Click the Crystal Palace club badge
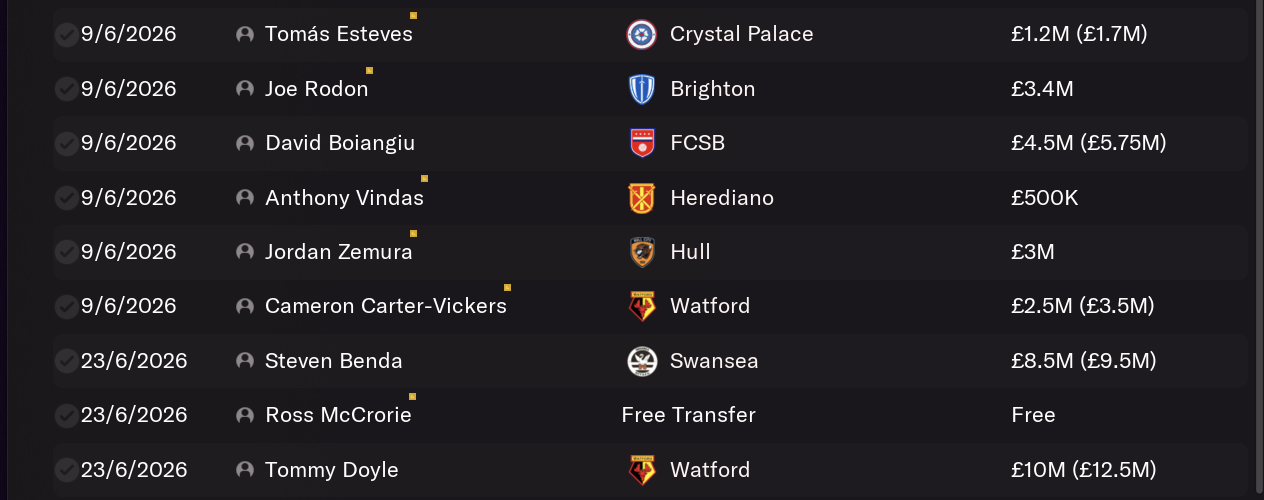1264x500 pixels. click(641, 35)
